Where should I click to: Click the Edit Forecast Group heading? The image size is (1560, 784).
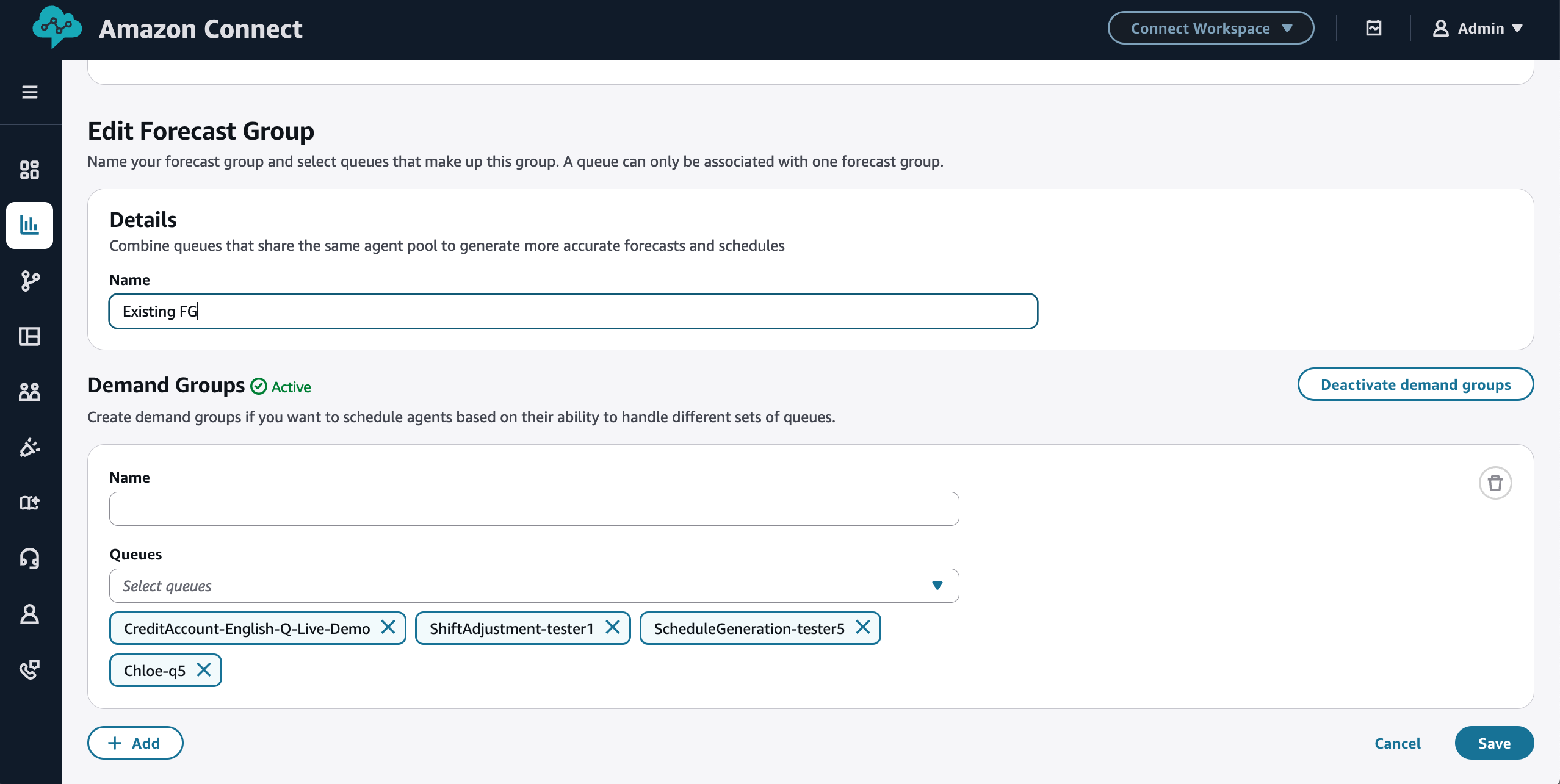pyautogui.click(x=201, y=131)
